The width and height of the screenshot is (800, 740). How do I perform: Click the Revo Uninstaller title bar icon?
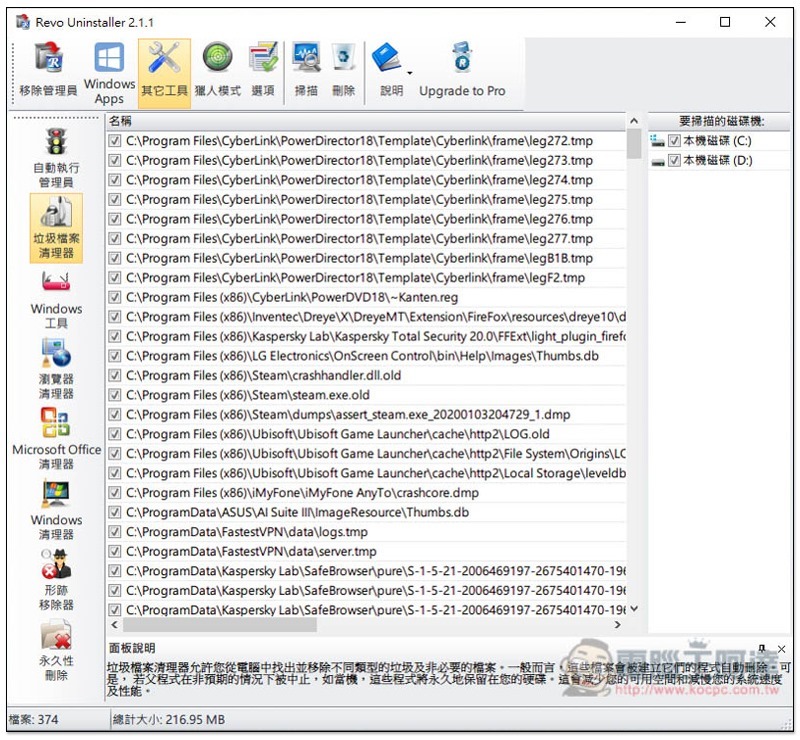pyautogui.click(x=23, y=22)
